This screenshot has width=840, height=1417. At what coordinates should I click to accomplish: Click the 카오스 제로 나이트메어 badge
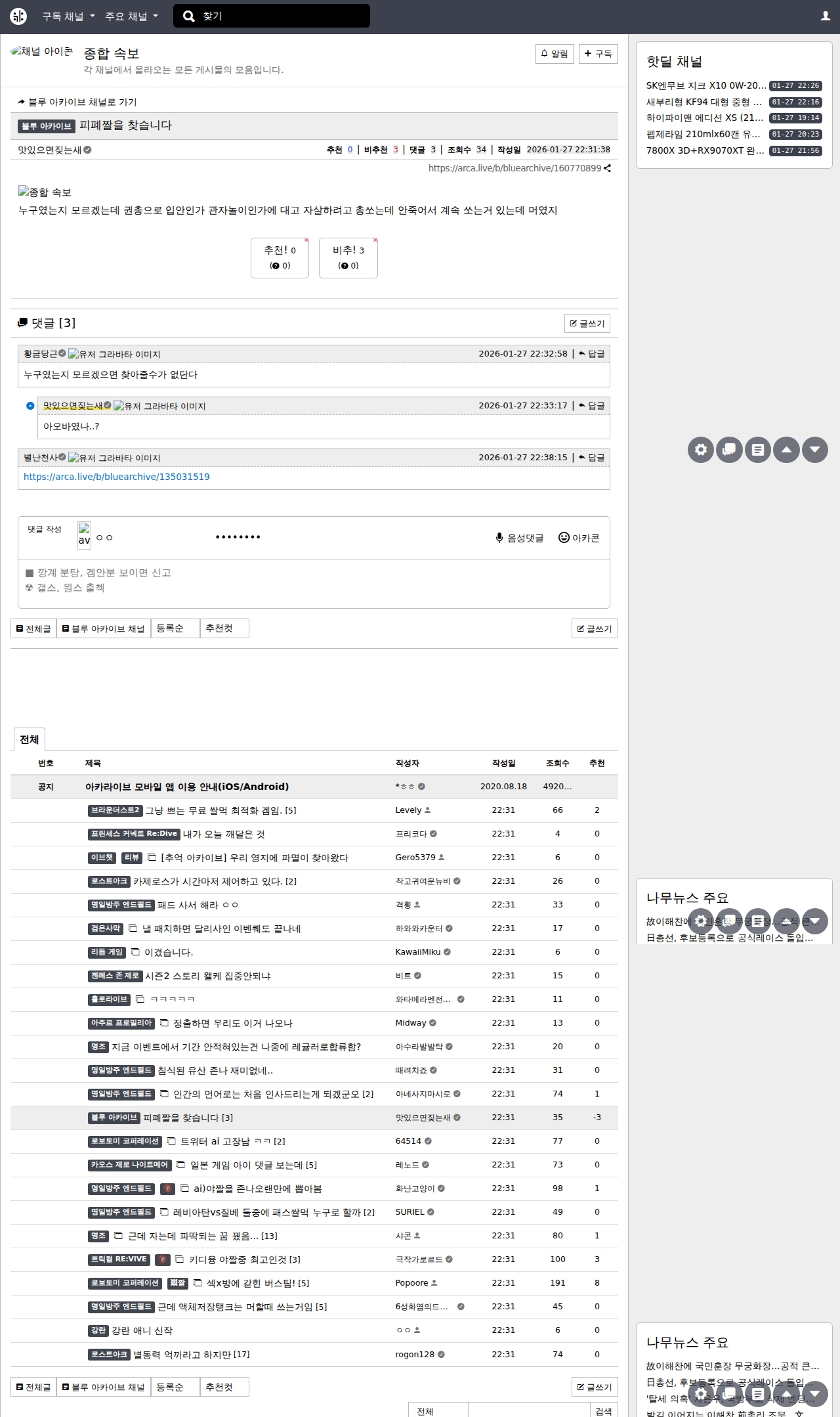130,1165
